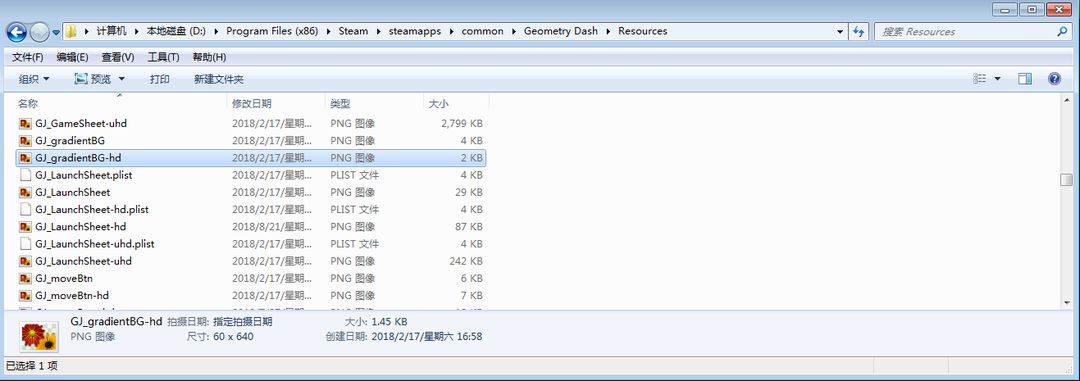Click the refresh icon beside address bar
This screenshot has height=381, width=1080.
coord(858,32)
